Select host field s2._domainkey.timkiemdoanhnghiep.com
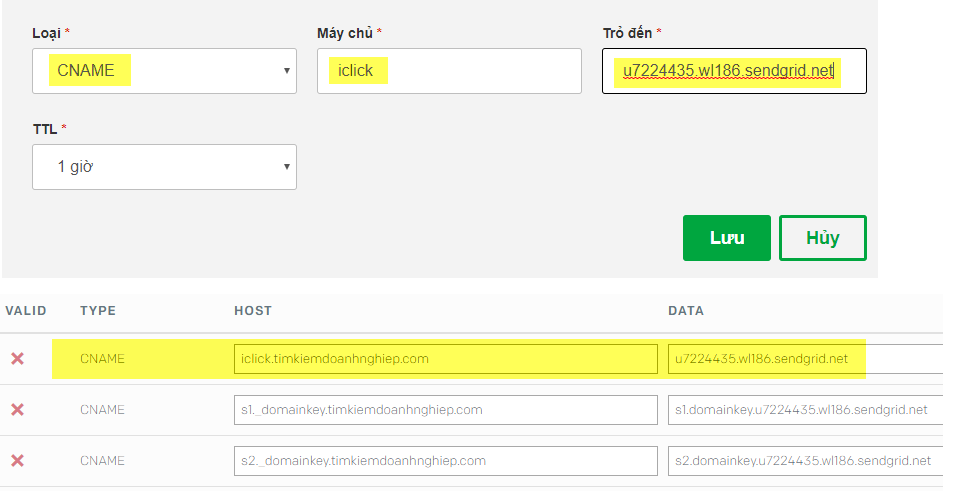Image resolution: width=955 pixels, height=491 pixels. coord(445,461)
